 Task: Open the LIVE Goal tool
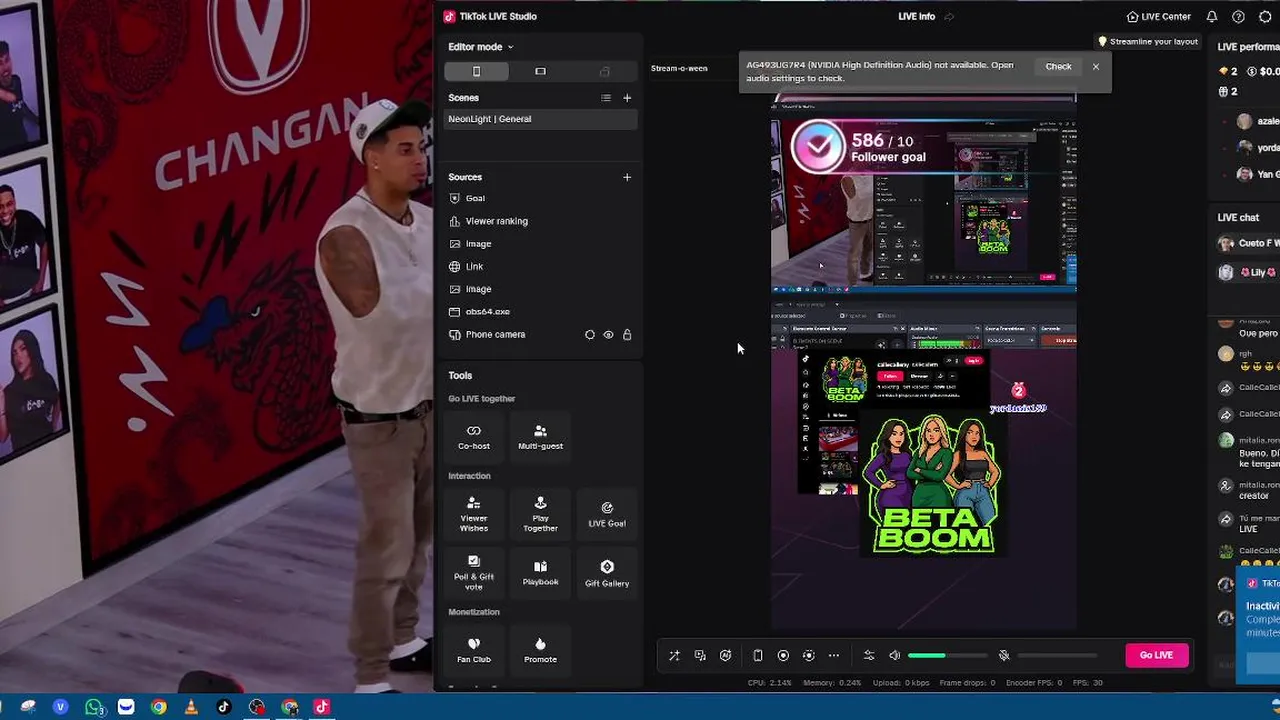[607, 514]
